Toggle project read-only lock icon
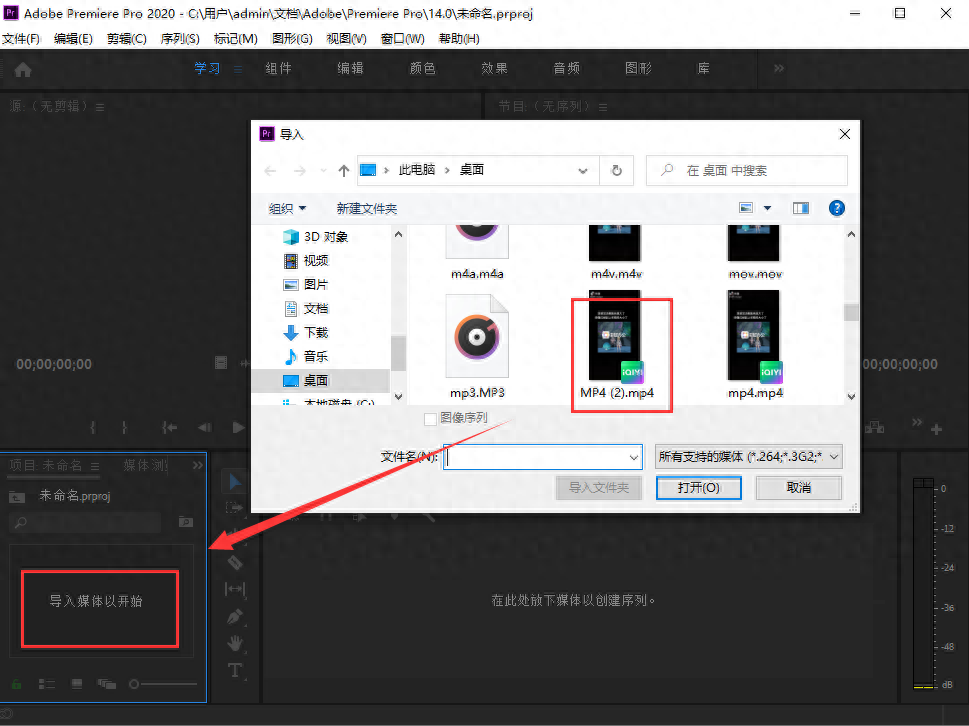The width and height of the screenshot is (969, 726). pyautogui.click(x=17, y=684)
